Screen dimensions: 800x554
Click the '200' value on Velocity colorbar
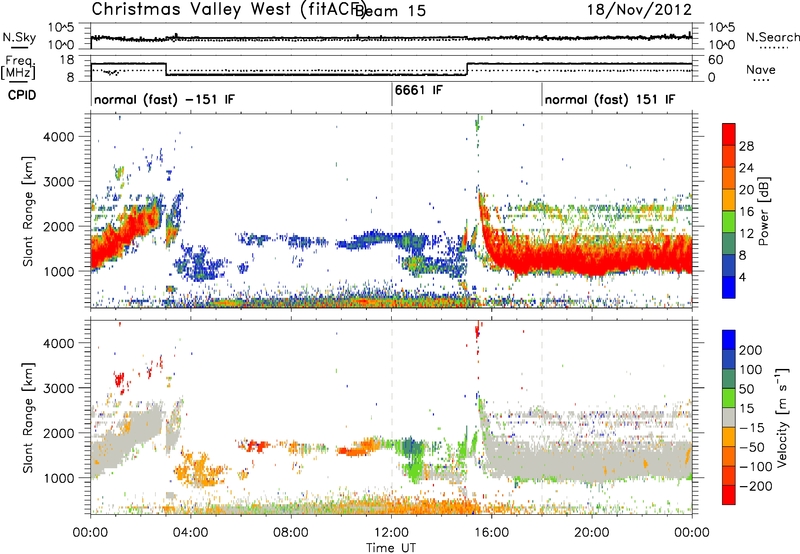(751, 350)
